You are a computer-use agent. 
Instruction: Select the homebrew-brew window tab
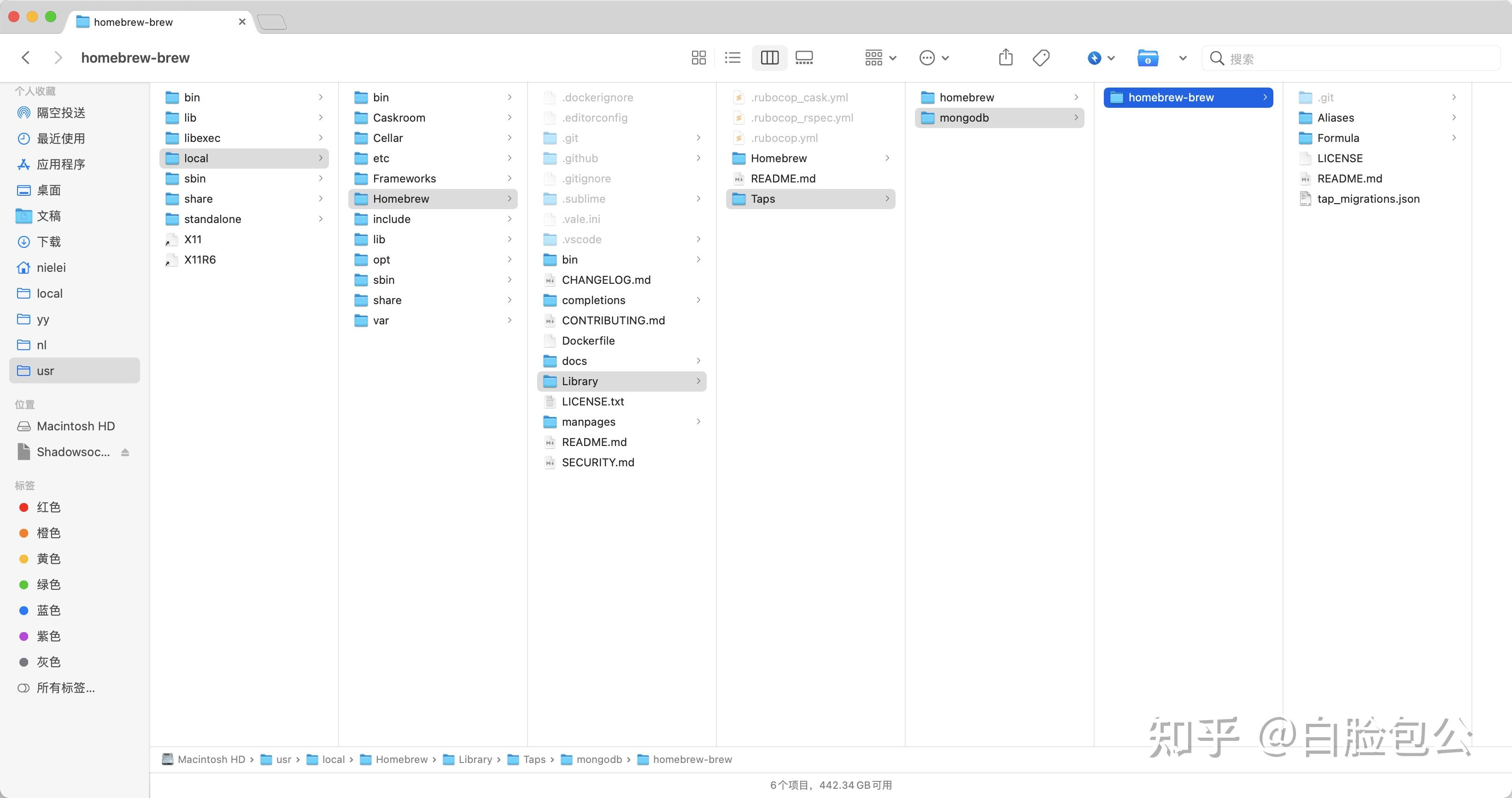pyautogui.click(x=133, y=22)
